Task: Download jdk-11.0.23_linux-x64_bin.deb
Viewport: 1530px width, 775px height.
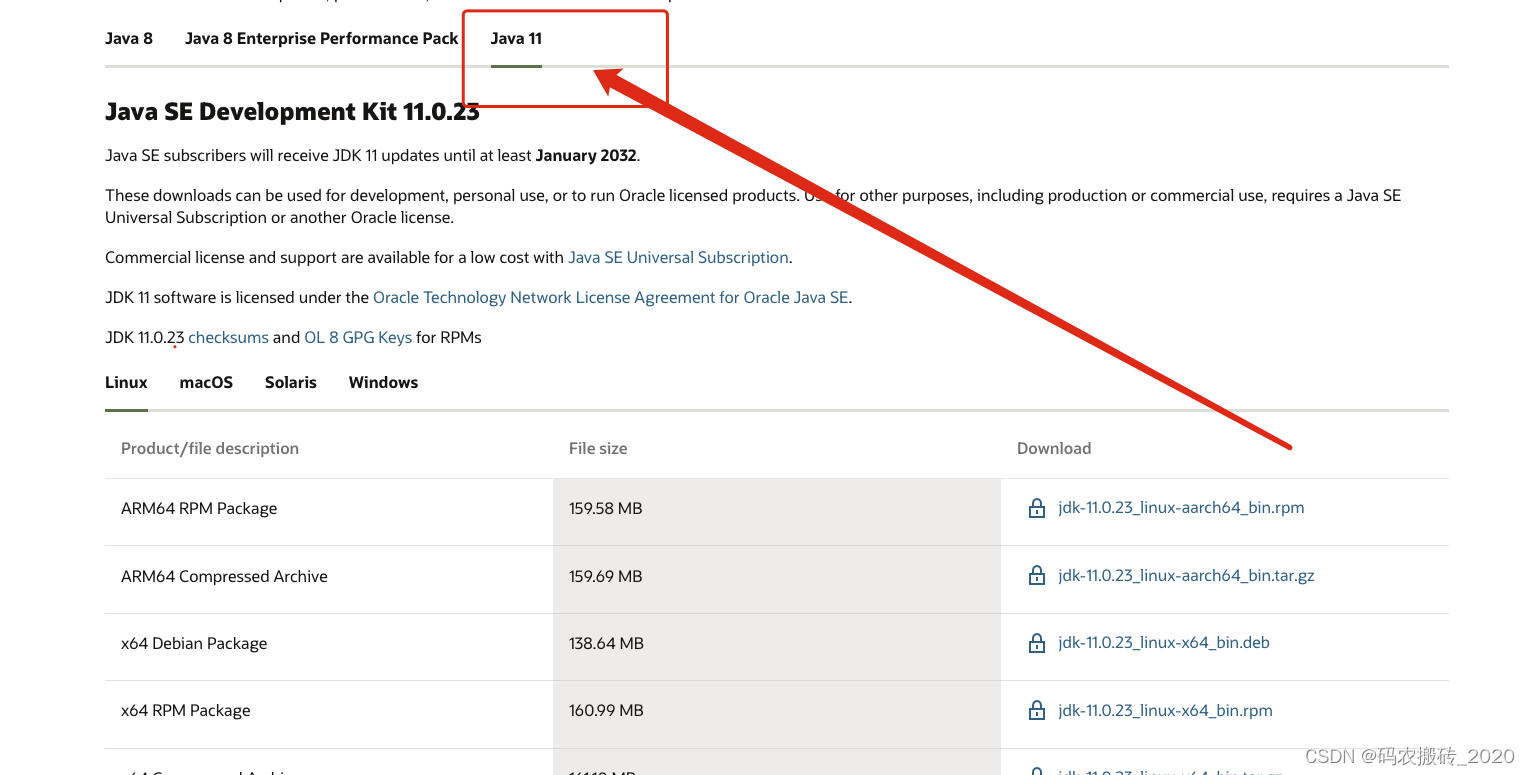Action: point(1164,643)
